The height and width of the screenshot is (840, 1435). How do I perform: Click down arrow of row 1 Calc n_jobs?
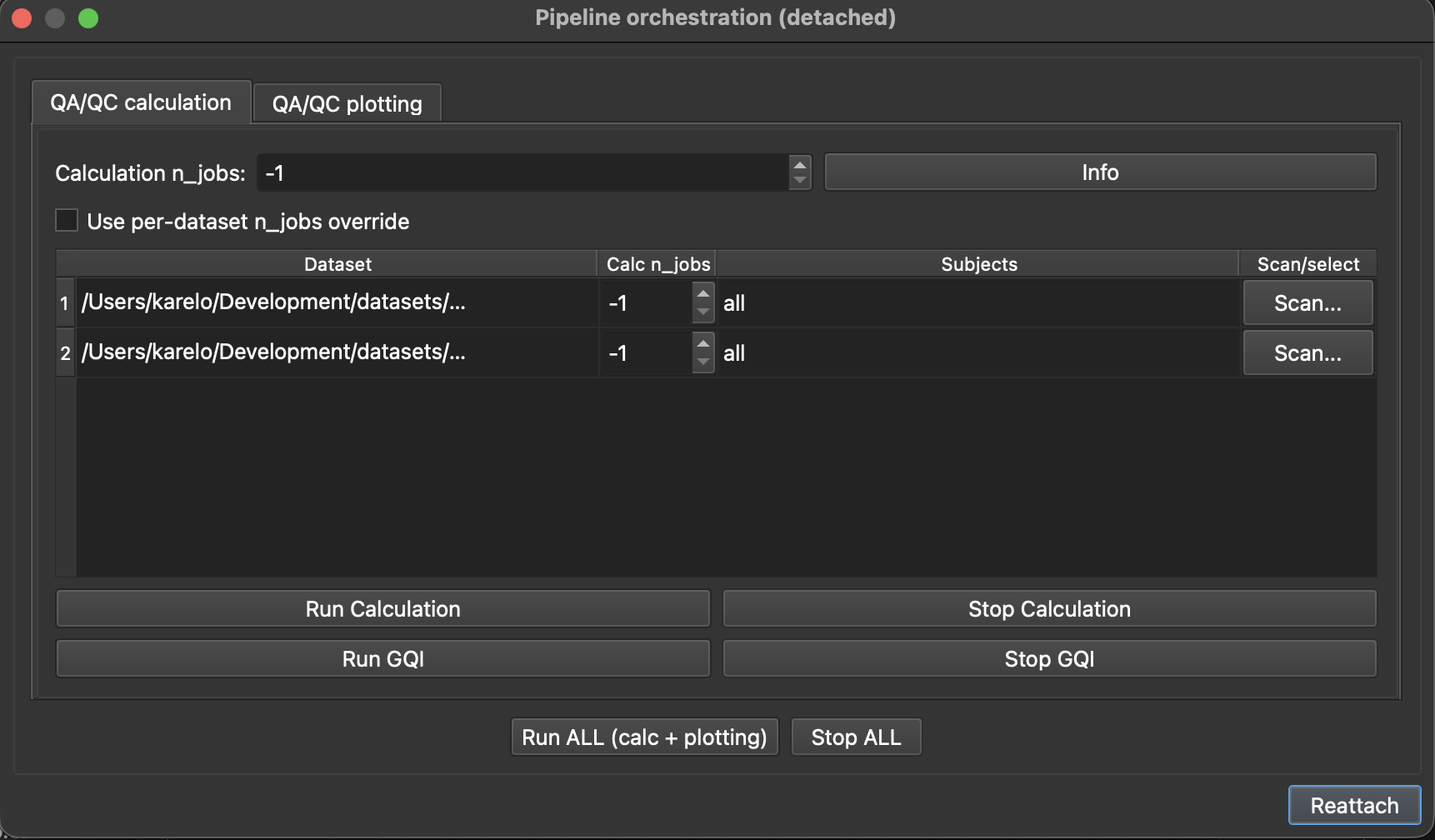[x=703, y=312]
